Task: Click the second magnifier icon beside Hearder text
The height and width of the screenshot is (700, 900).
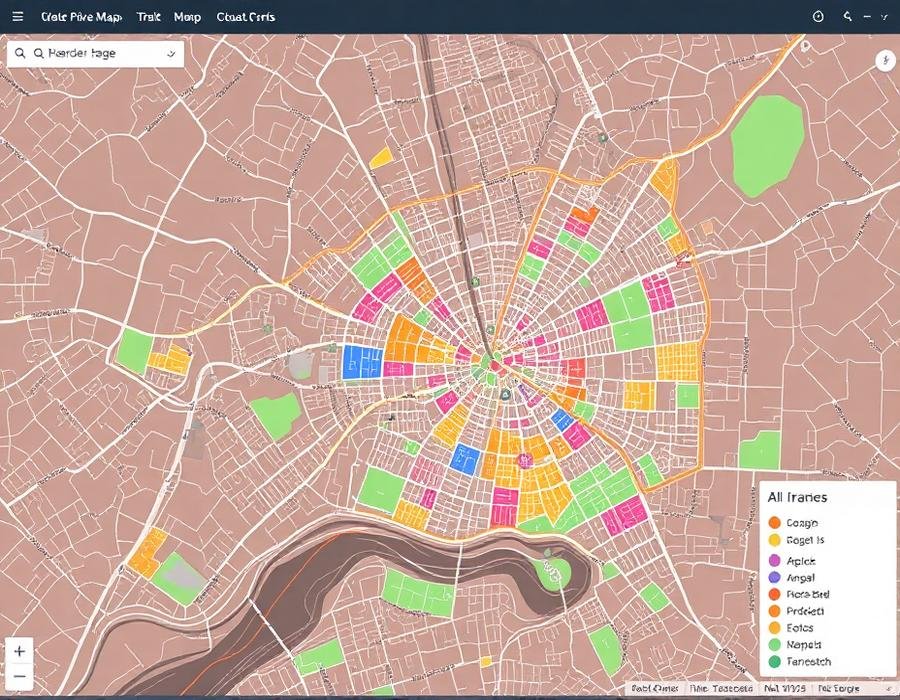Action: point(38,53)
